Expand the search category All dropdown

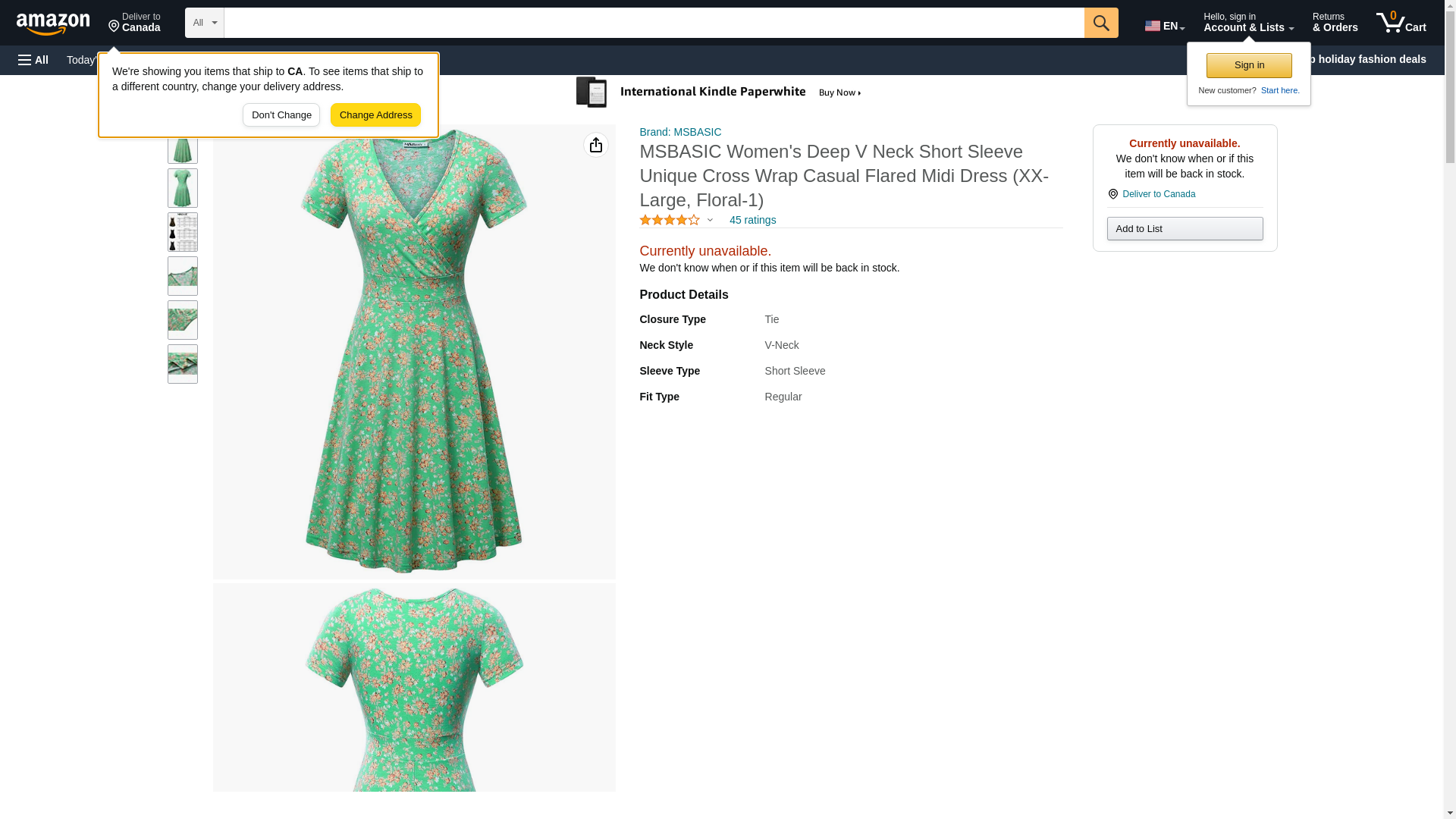[204, 23]
